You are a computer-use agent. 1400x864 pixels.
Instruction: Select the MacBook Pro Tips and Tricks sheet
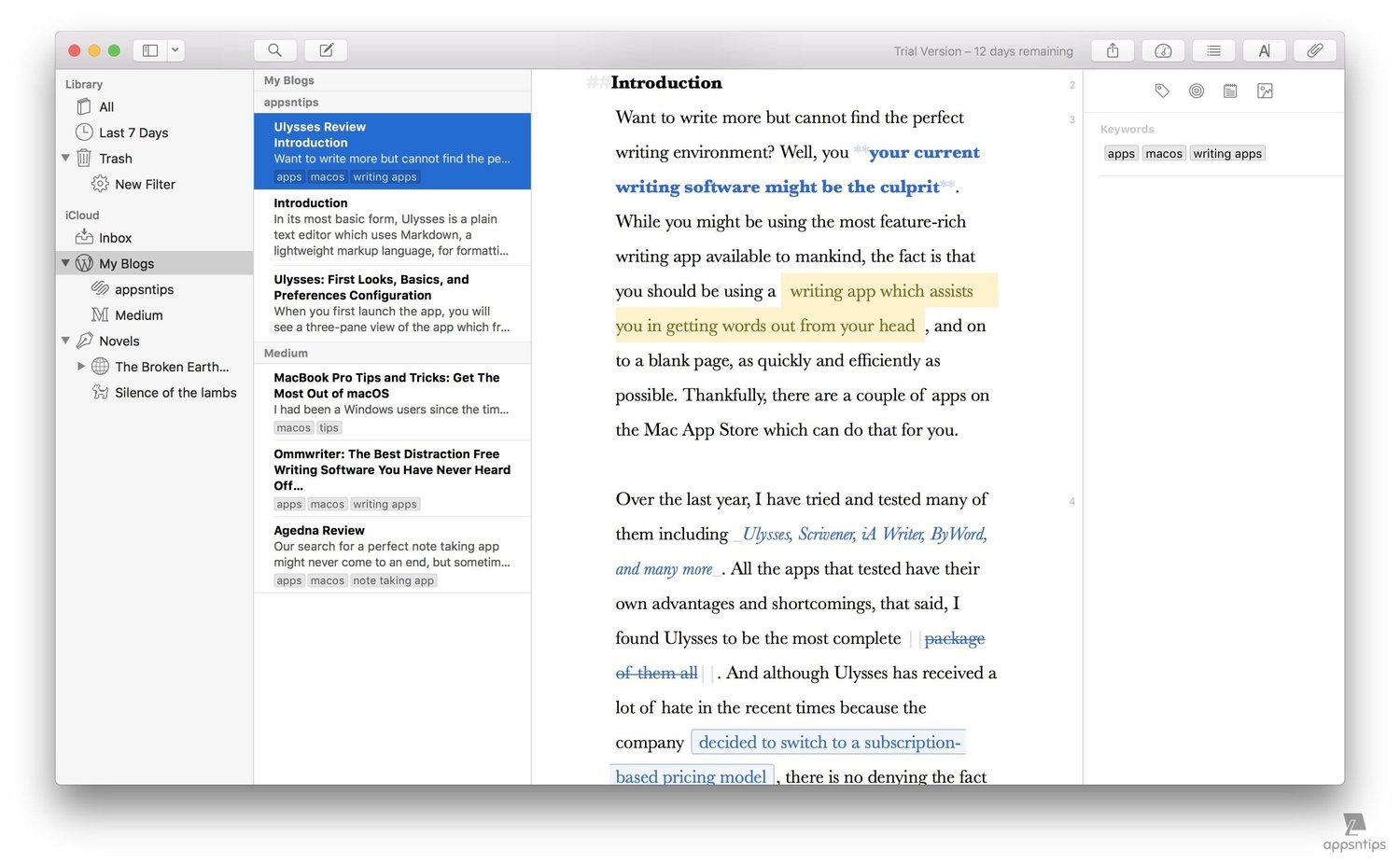click(x=392, y=401)
